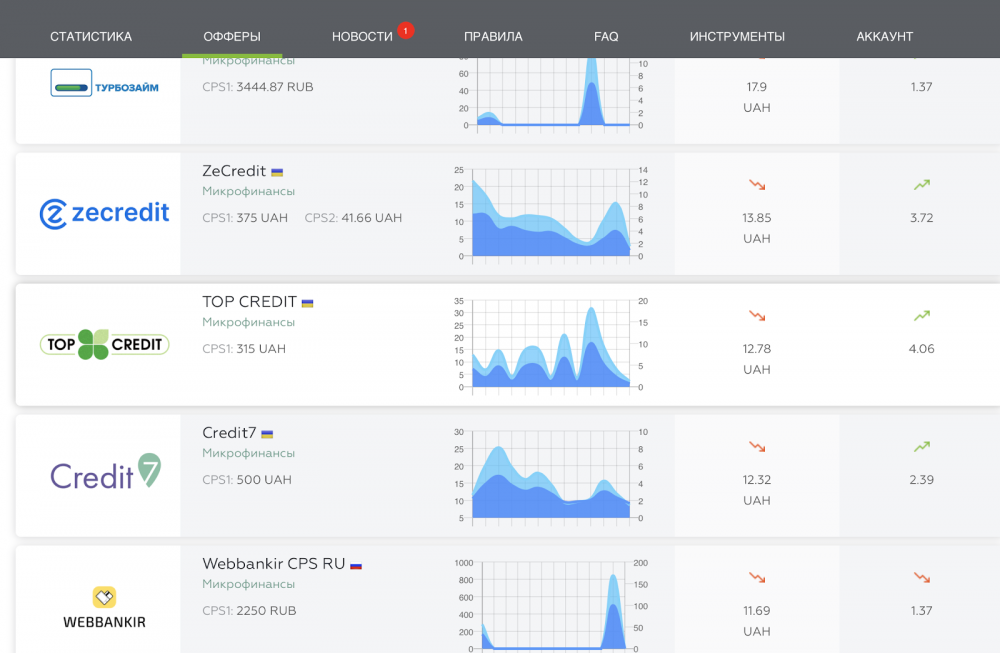Click the 1.37 value in Турбозайм row
Screen dimensions: 1000x653
[x=922, y=87]
